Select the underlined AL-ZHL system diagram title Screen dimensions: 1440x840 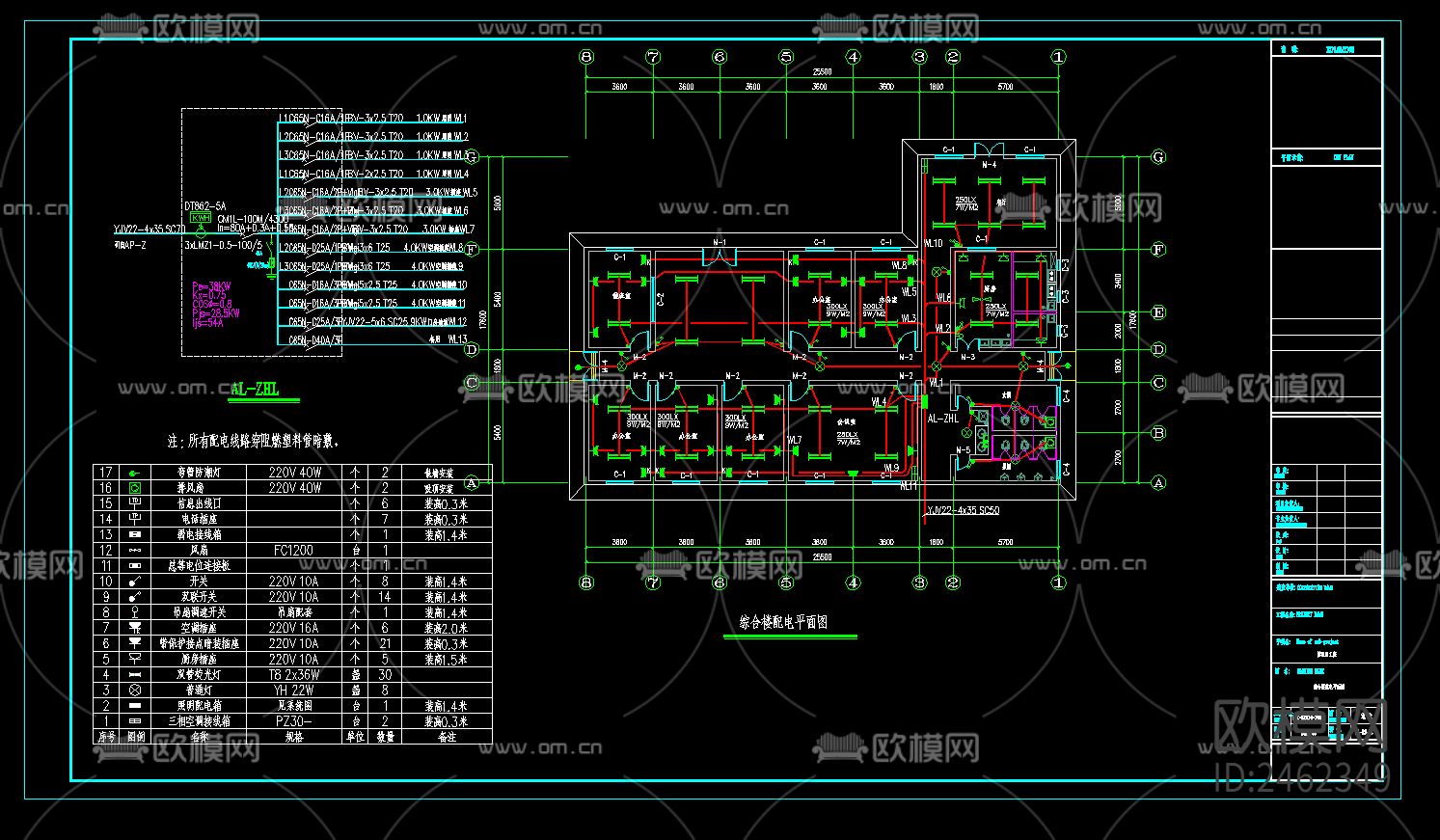tap(256, 390)
